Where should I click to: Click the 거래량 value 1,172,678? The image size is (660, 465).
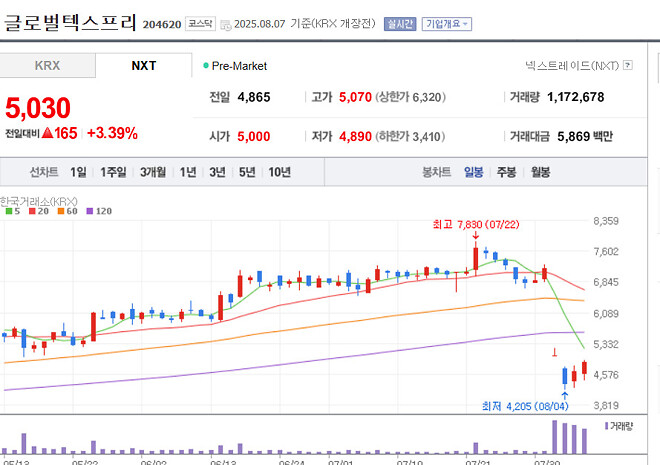click(575, 97)
